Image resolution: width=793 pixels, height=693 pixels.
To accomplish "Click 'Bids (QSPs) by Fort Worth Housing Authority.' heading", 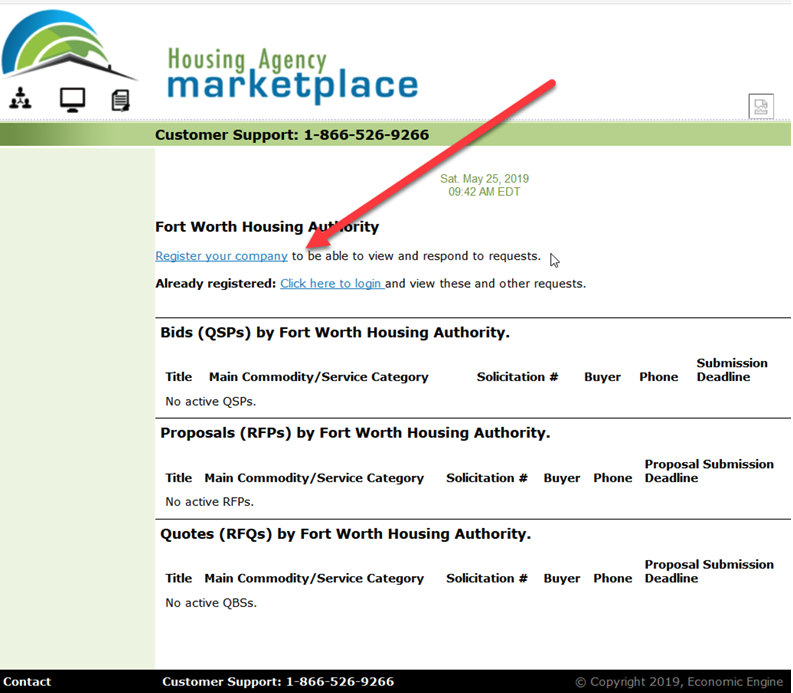I will [335, 332].
